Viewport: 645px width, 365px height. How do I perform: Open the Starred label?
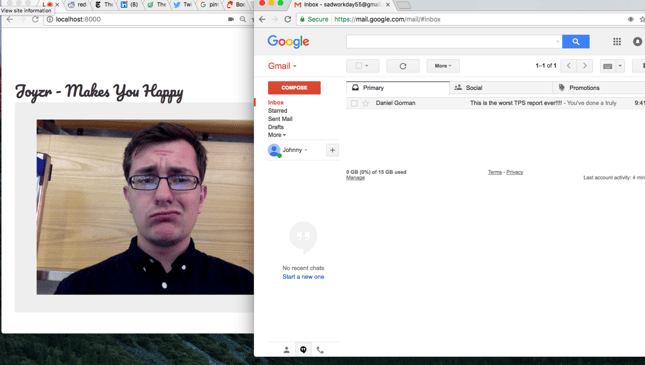(x=277, y=111)
